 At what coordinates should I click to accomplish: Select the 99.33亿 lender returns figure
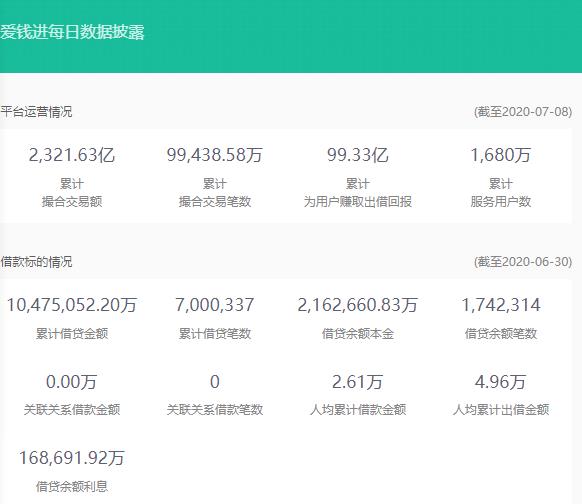357,155
